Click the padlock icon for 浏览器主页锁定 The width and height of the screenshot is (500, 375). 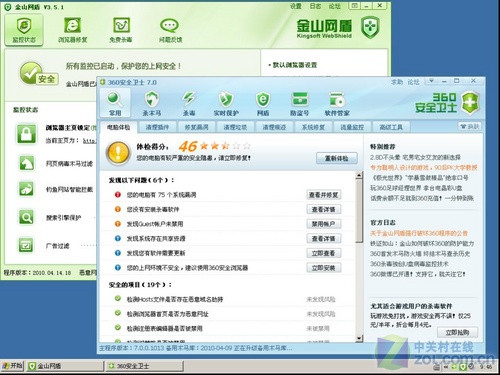pos(26,134)
